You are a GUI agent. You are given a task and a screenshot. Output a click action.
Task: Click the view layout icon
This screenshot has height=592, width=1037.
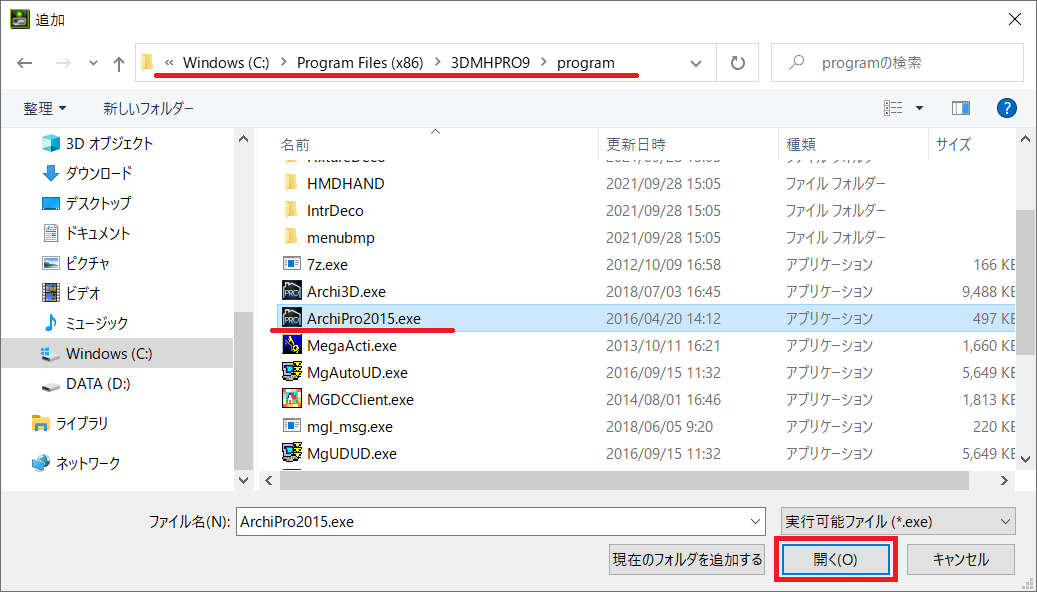coord(893,108)
